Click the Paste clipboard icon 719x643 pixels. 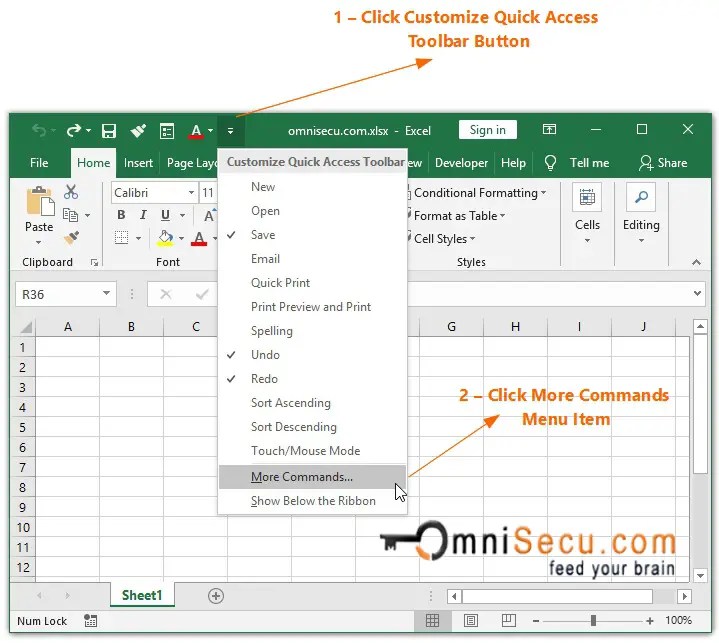[x=40, y=201]
